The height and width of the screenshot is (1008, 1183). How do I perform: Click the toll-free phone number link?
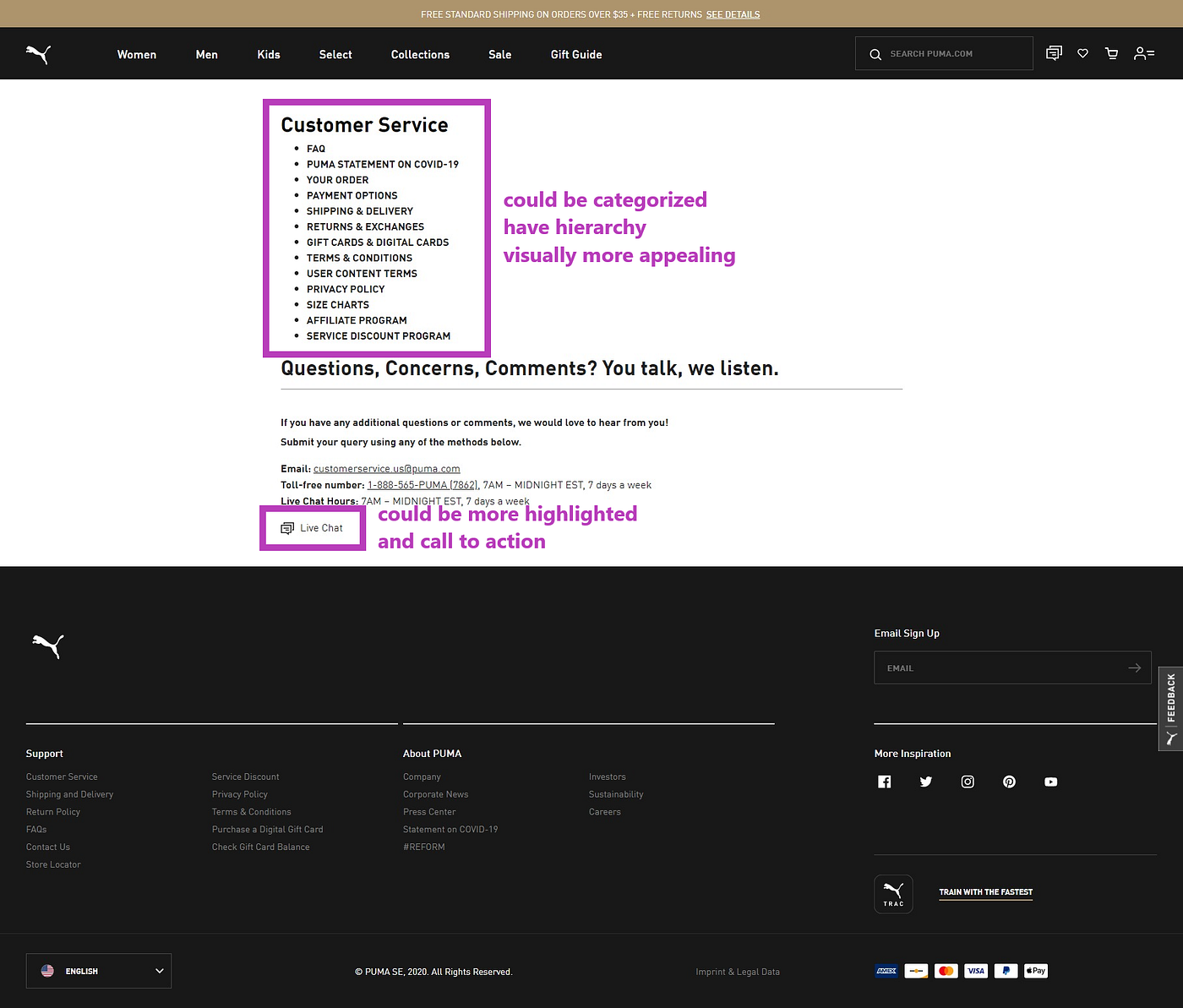pos(423,485)
